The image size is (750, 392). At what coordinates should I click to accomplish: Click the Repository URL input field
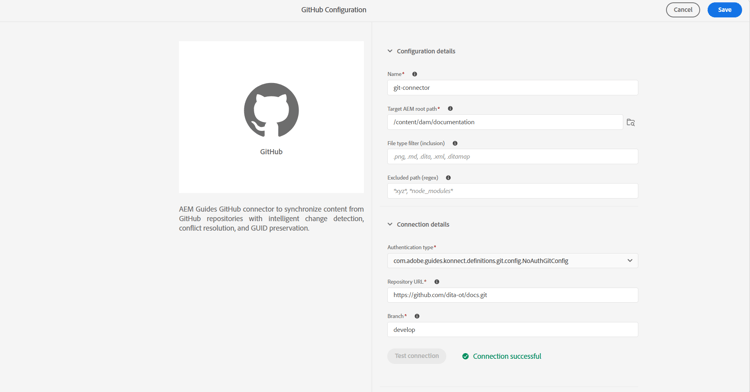[512, 295]
